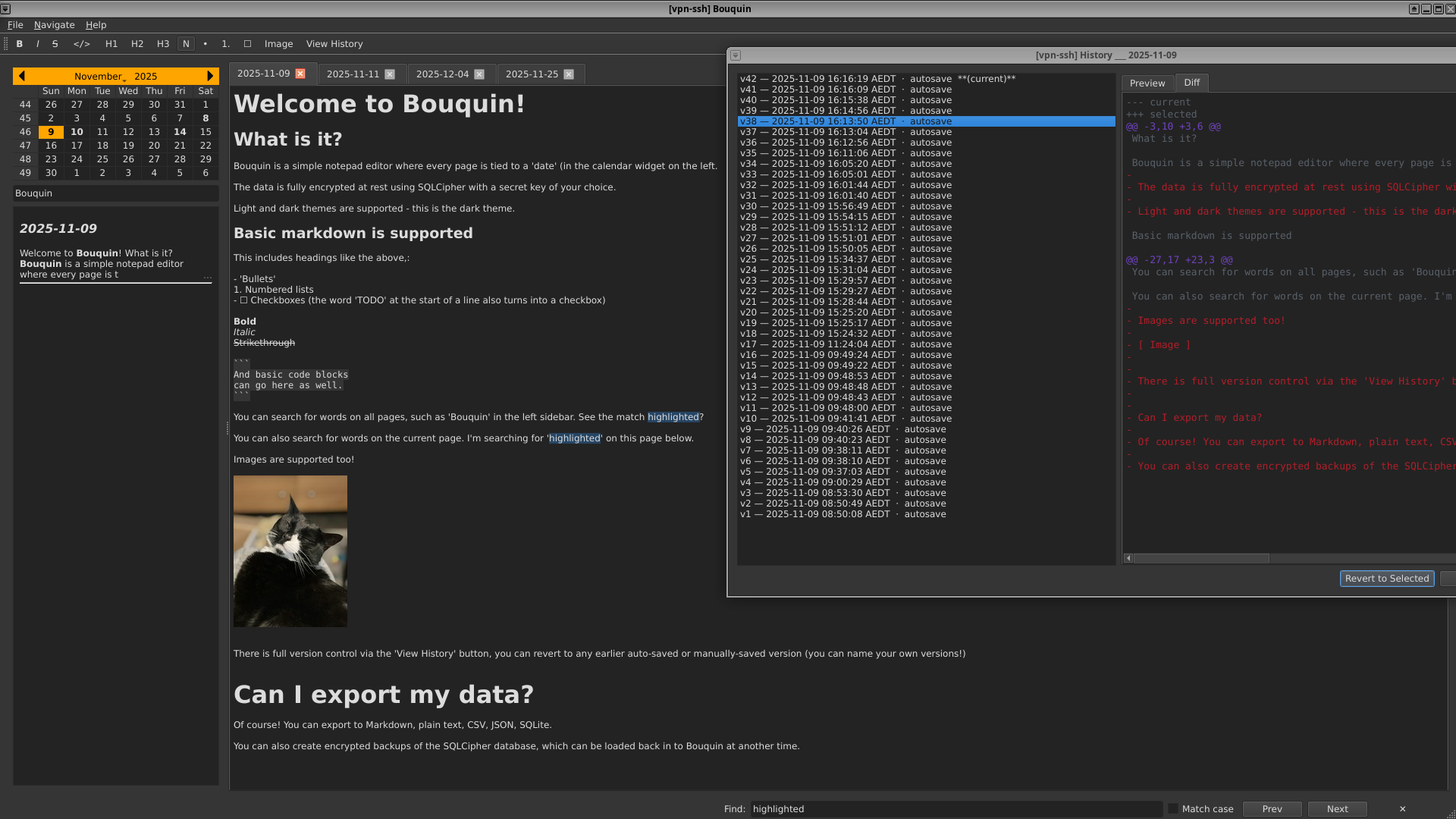Insert bullet list from toolbar

pyautogui.click(x=205, y=44)
